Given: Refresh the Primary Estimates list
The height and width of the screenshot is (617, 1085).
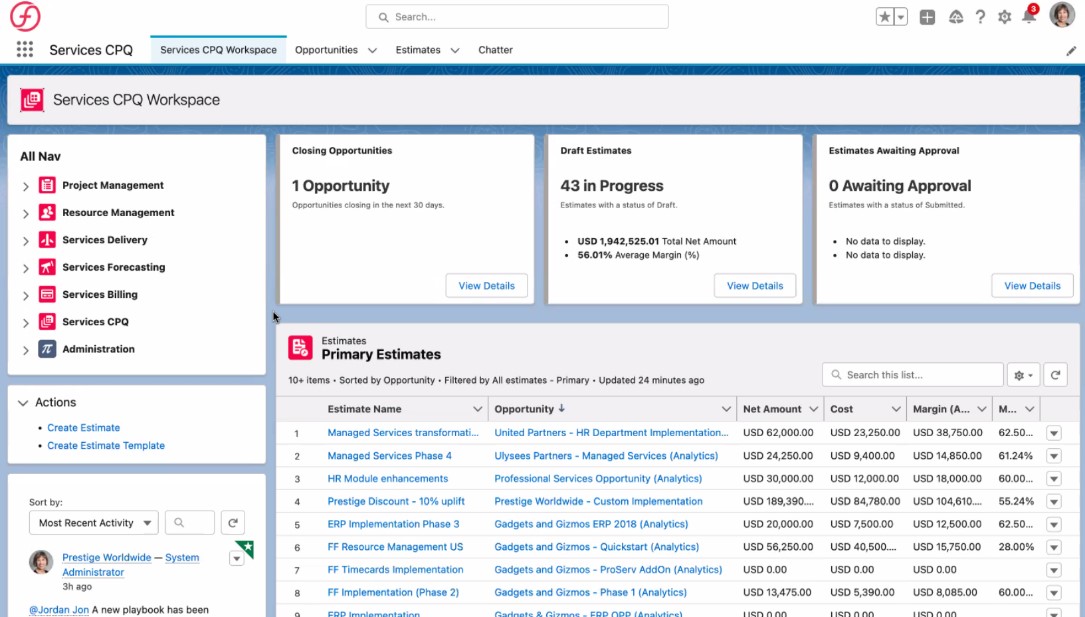Looking at the screenshot, I should pyautogui.click(x=1055, y=375).
